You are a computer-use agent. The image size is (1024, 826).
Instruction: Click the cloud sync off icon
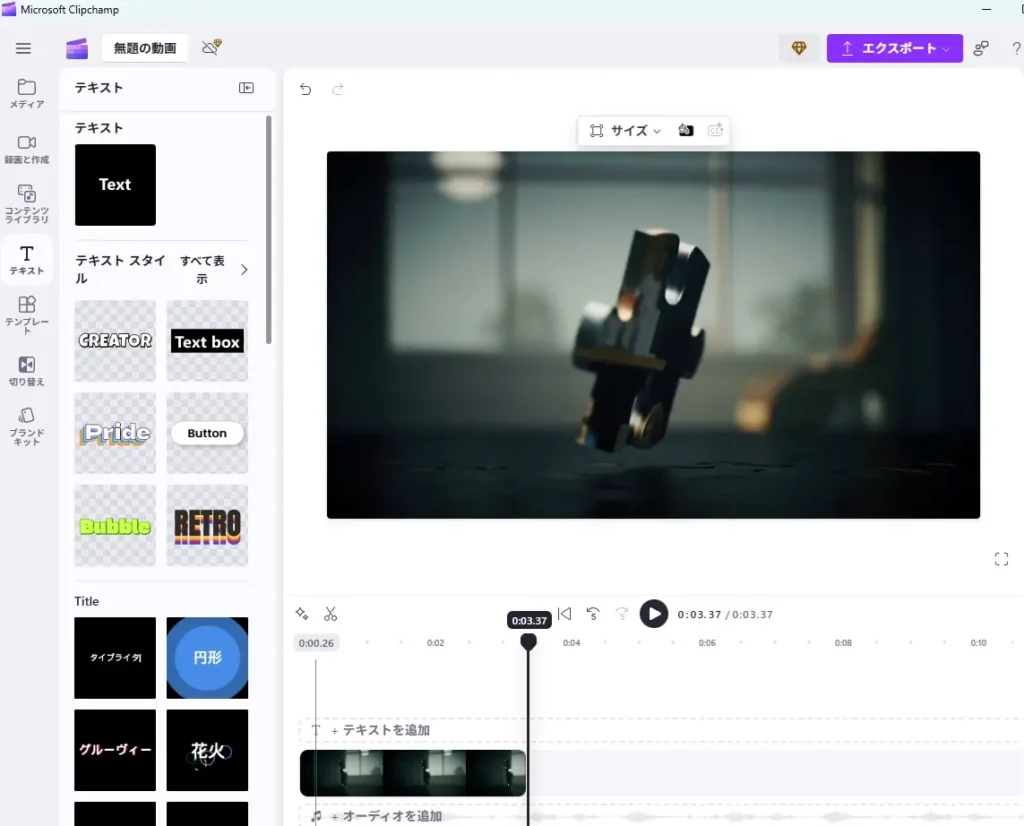(212, 47)
